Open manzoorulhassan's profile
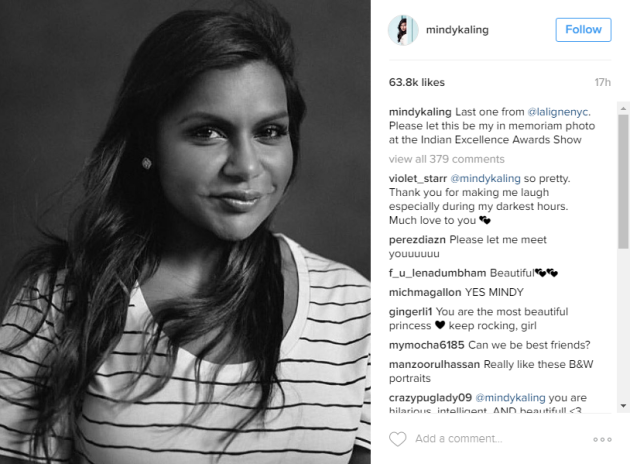The image size is (630, 464). 434,364
